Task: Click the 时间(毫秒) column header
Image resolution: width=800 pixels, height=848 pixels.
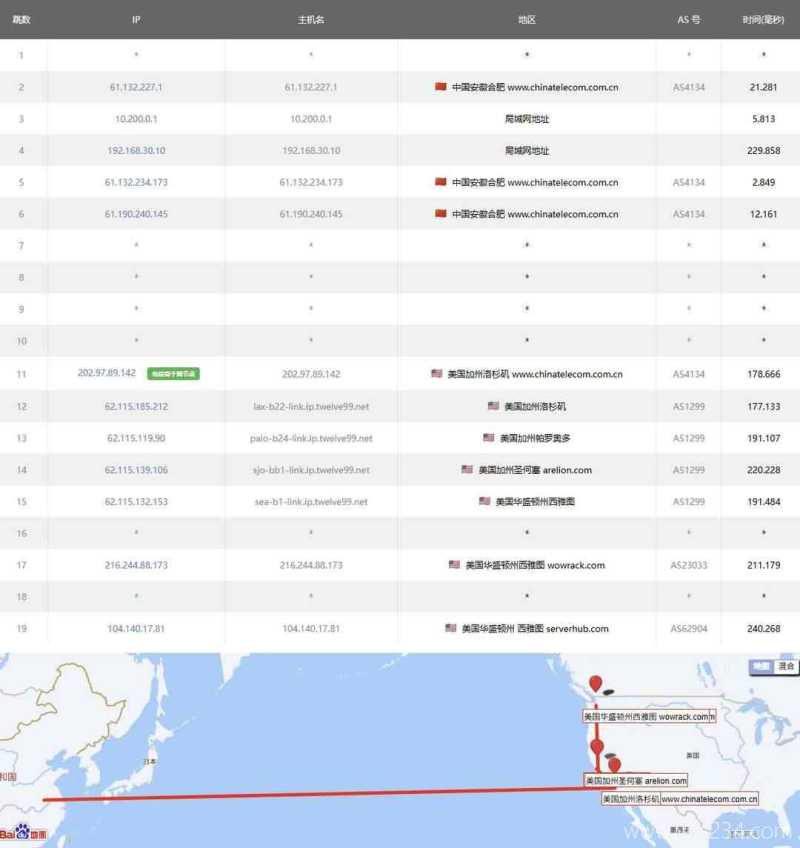Action: (764, 19)
